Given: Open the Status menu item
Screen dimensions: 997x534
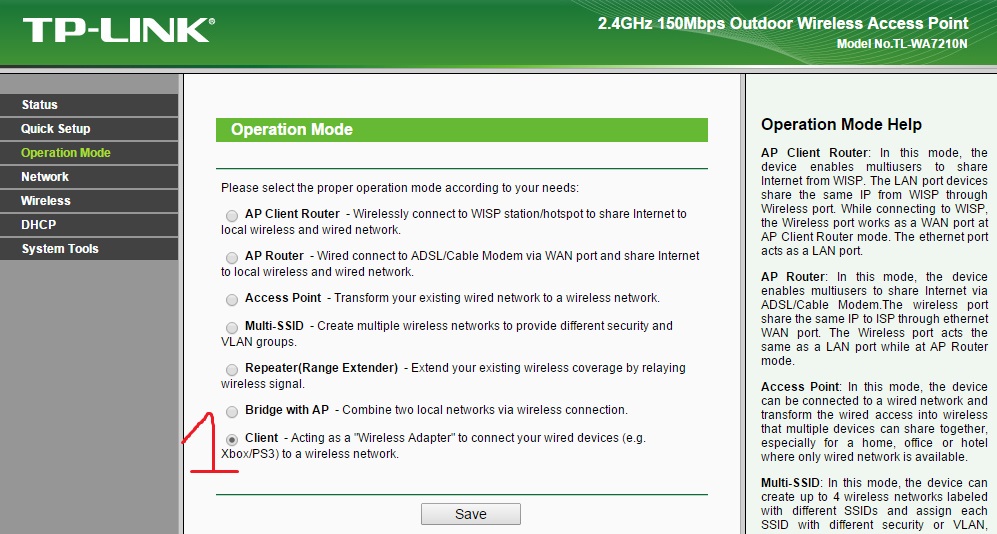Looking at the screenshot, I should (89, 105).
